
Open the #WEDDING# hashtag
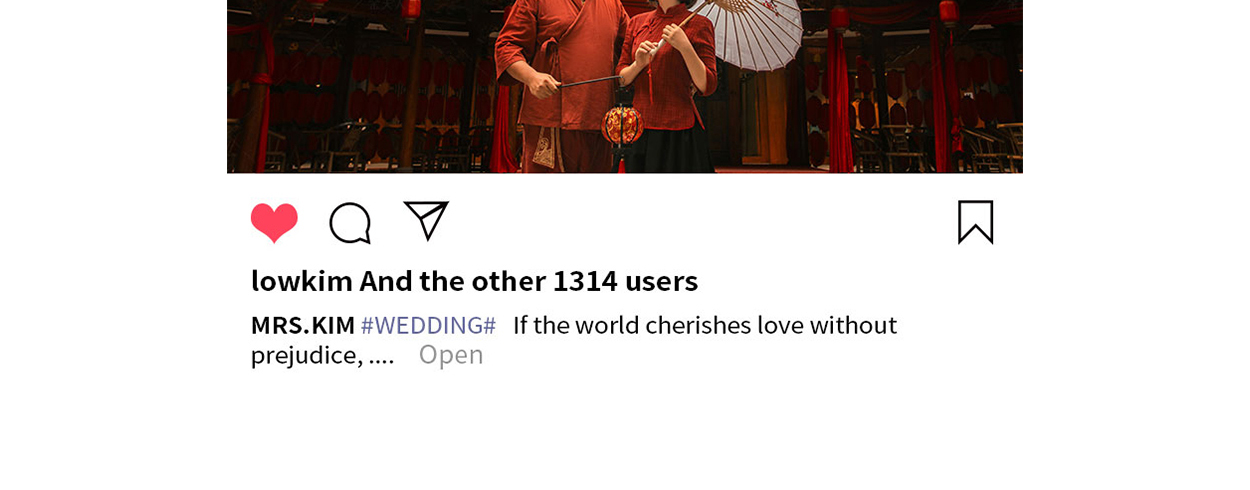pos(428,325)
